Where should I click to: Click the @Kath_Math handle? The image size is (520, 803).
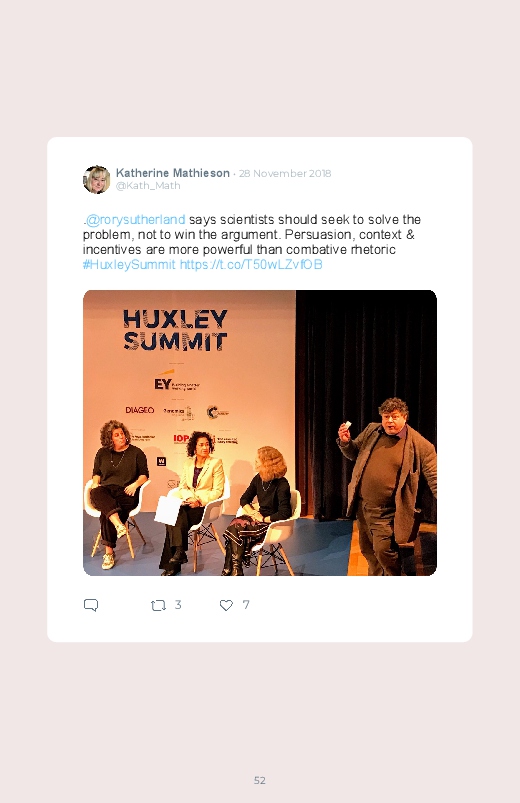coord(148,186)
